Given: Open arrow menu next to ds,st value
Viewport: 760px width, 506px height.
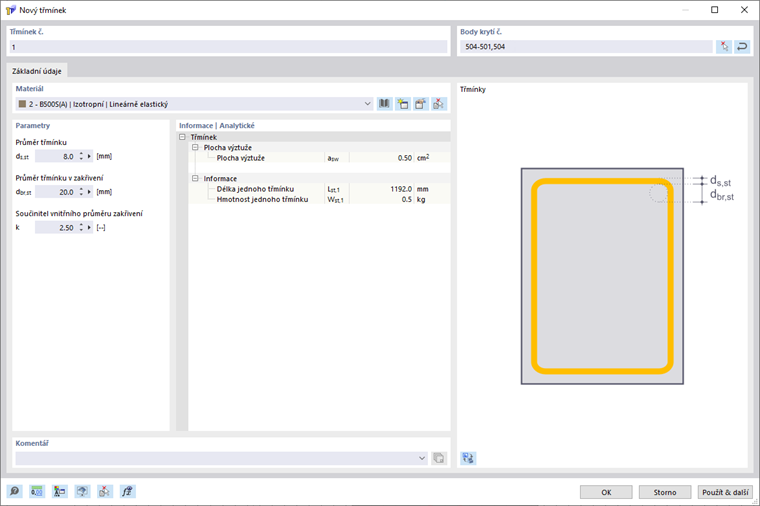Looking at the screenshot, I should pyautogui.click(x=89, y=156).
